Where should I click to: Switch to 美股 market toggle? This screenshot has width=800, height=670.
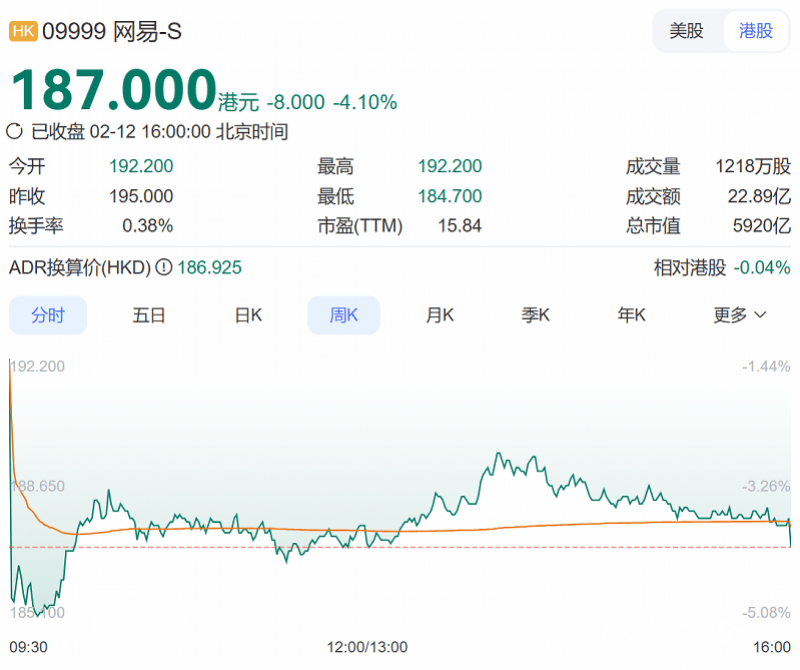click(x=686, y=31)
